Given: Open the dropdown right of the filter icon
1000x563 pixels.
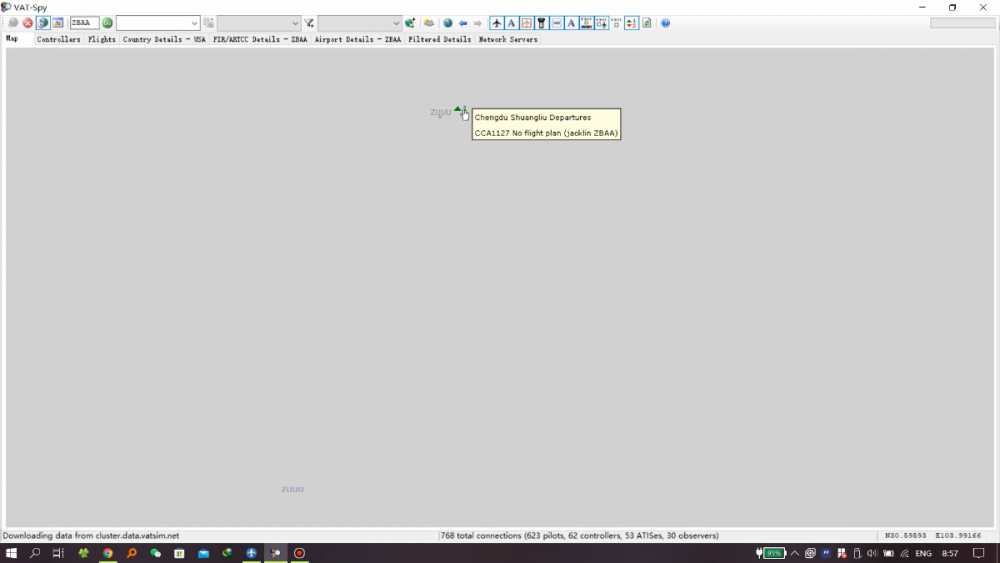Looking at the screenshot, I should pyautogui.click(x=359, y=23).
